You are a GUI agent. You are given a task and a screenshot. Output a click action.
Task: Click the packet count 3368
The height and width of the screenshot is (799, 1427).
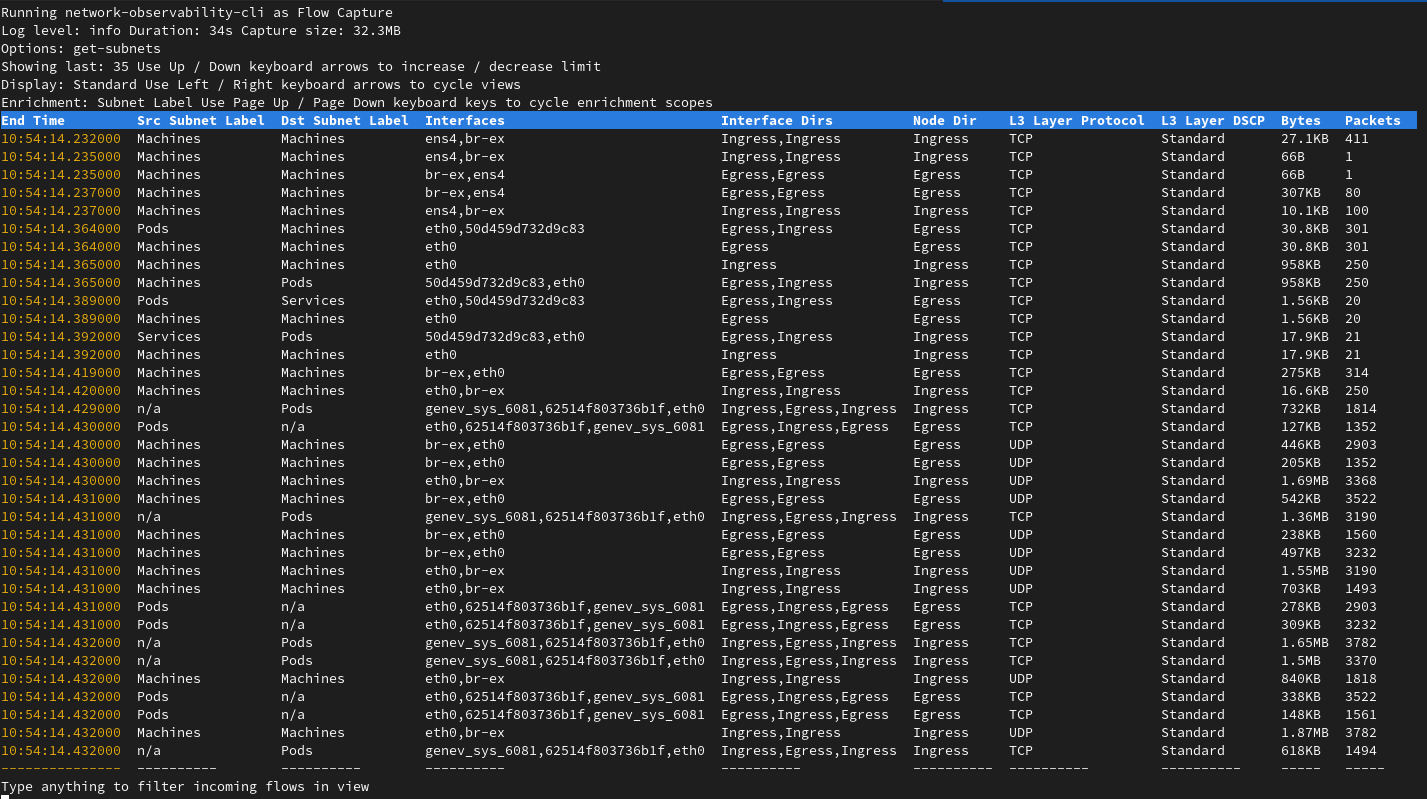point(1361,480)
